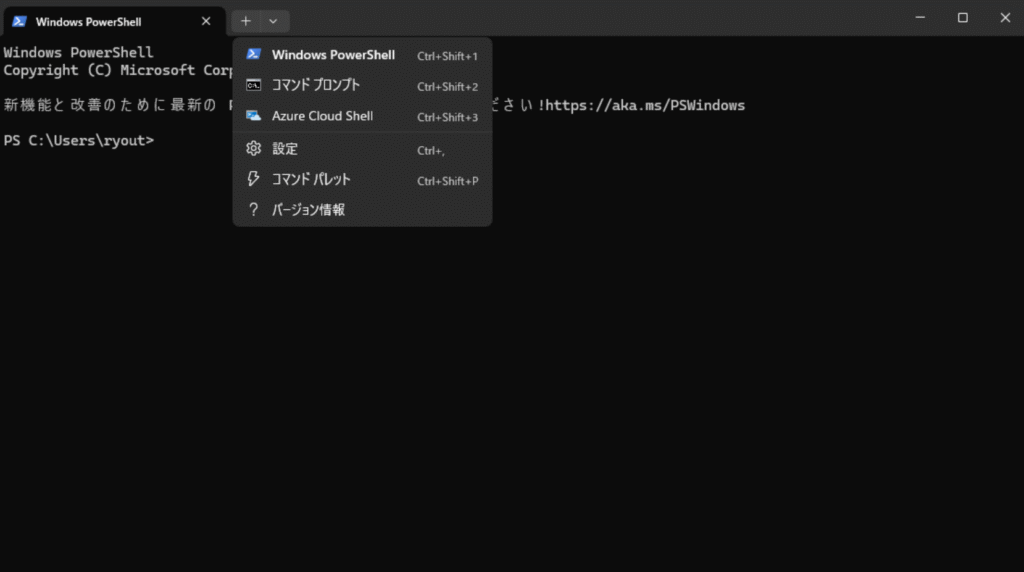Show バージョン情報 from the menu
The height and width of the screenshot is (572, 1024).
308,210
